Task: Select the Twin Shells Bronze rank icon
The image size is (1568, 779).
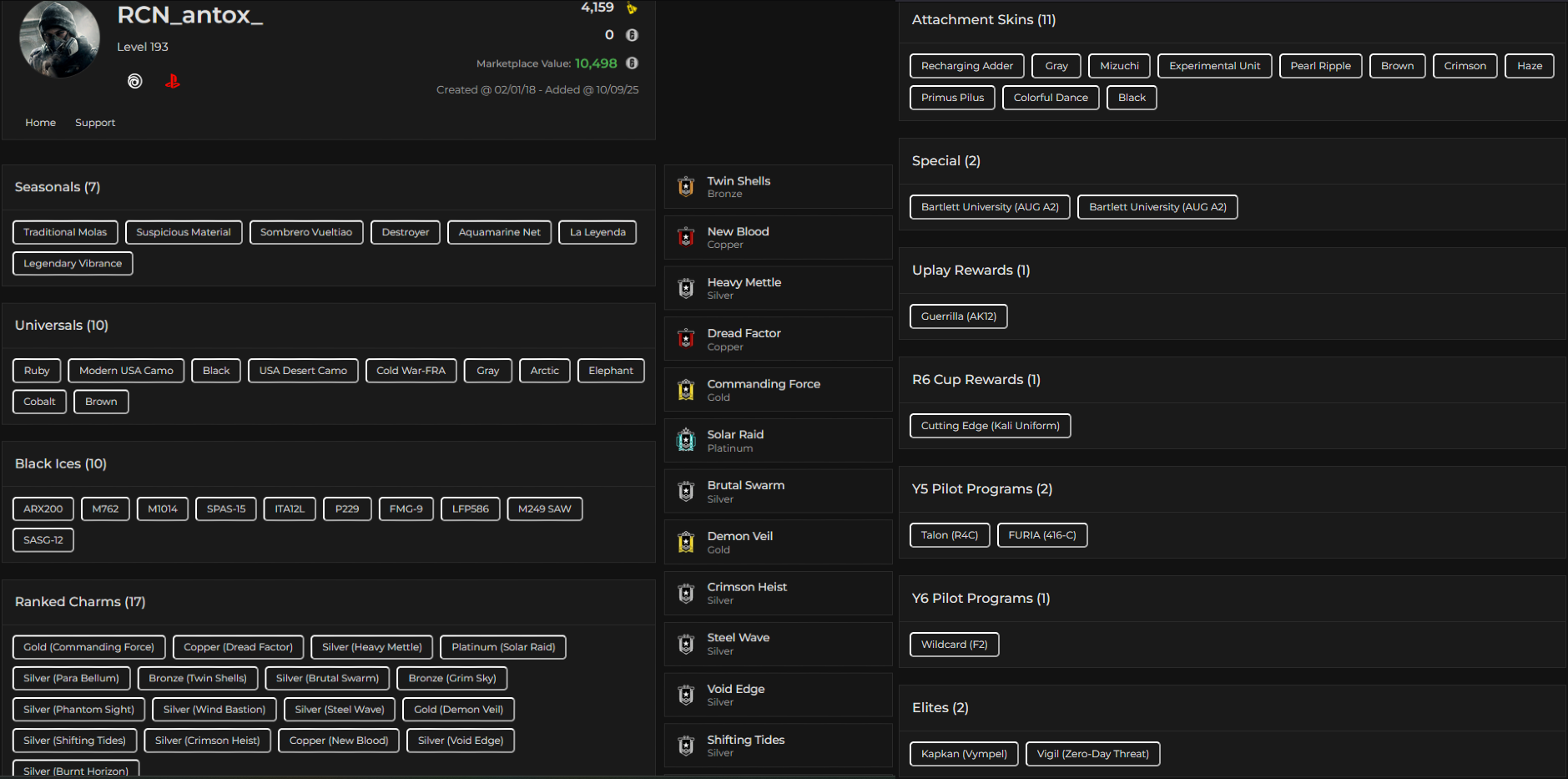Action: tap(686, 187)
